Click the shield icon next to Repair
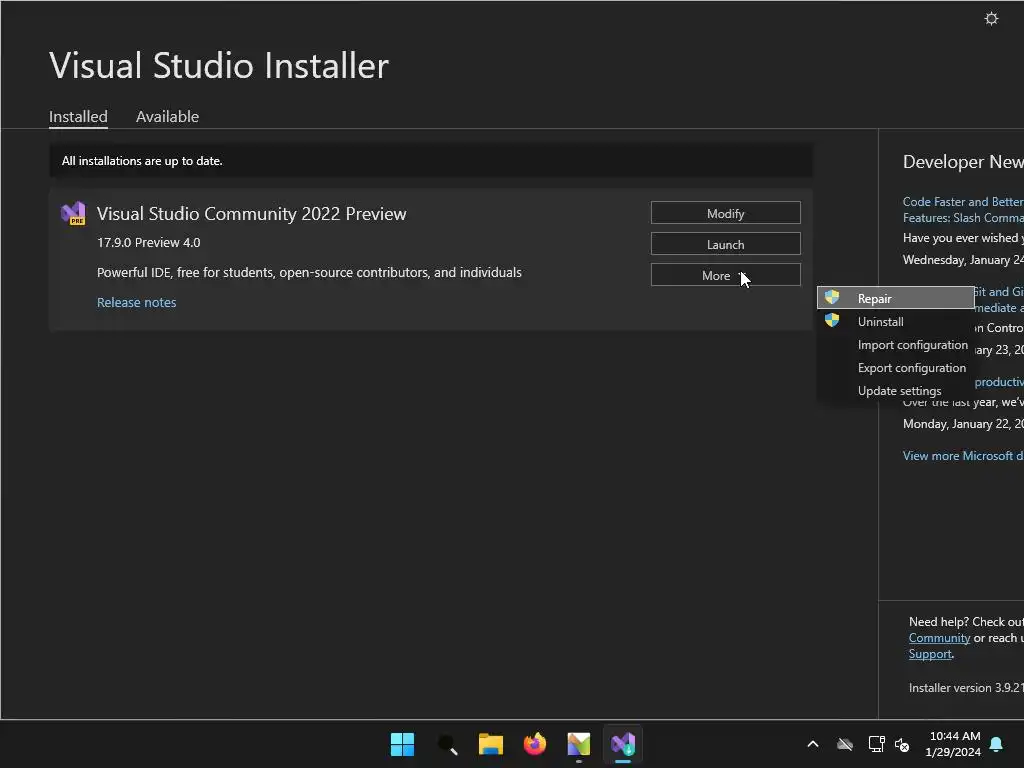 point(831,297)
